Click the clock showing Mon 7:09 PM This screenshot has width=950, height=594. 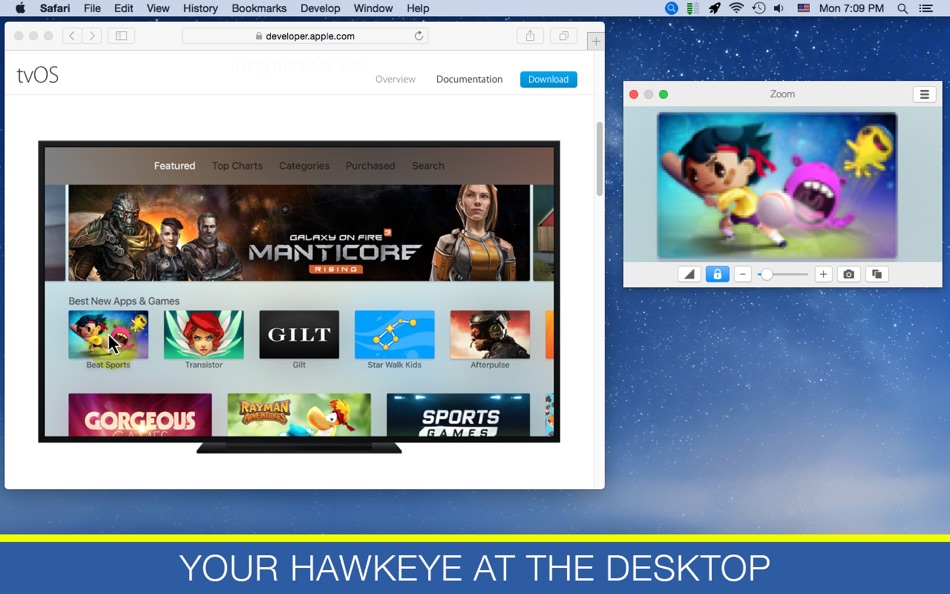point(851,8)
